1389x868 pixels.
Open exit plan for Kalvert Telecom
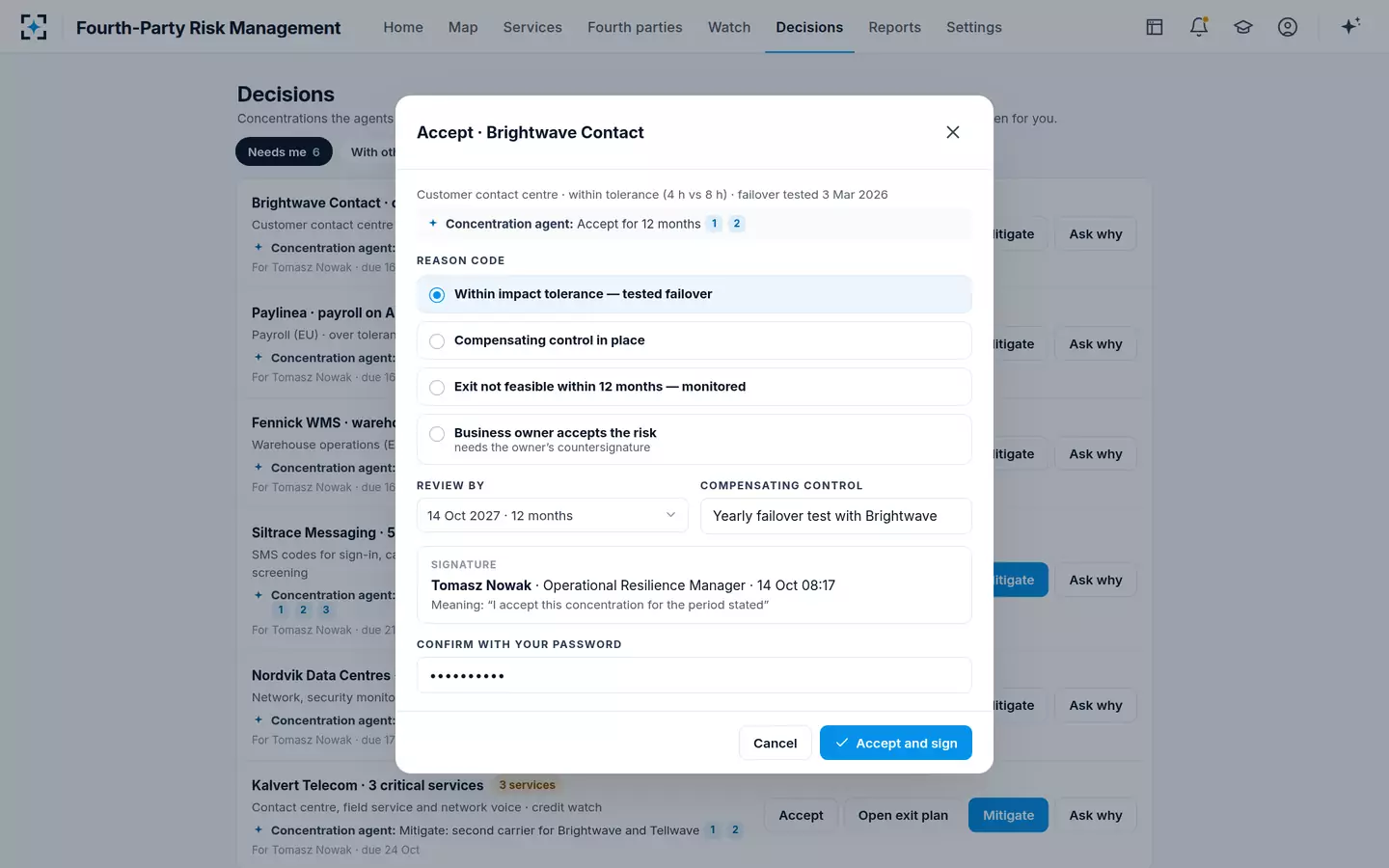(903, 815)
